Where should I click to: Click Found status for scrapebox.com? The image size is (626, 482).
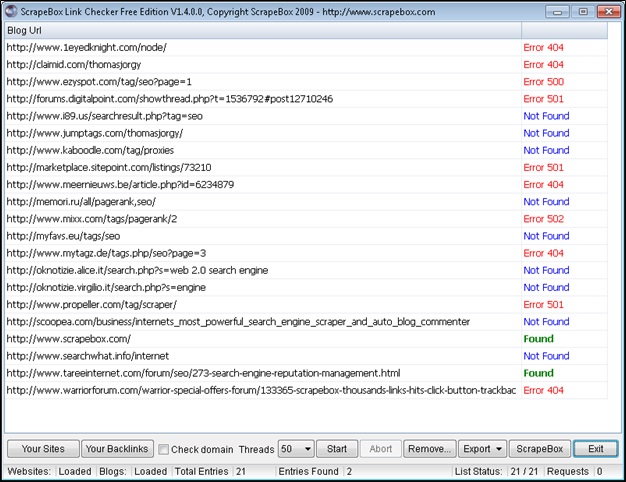coord(539,339)
